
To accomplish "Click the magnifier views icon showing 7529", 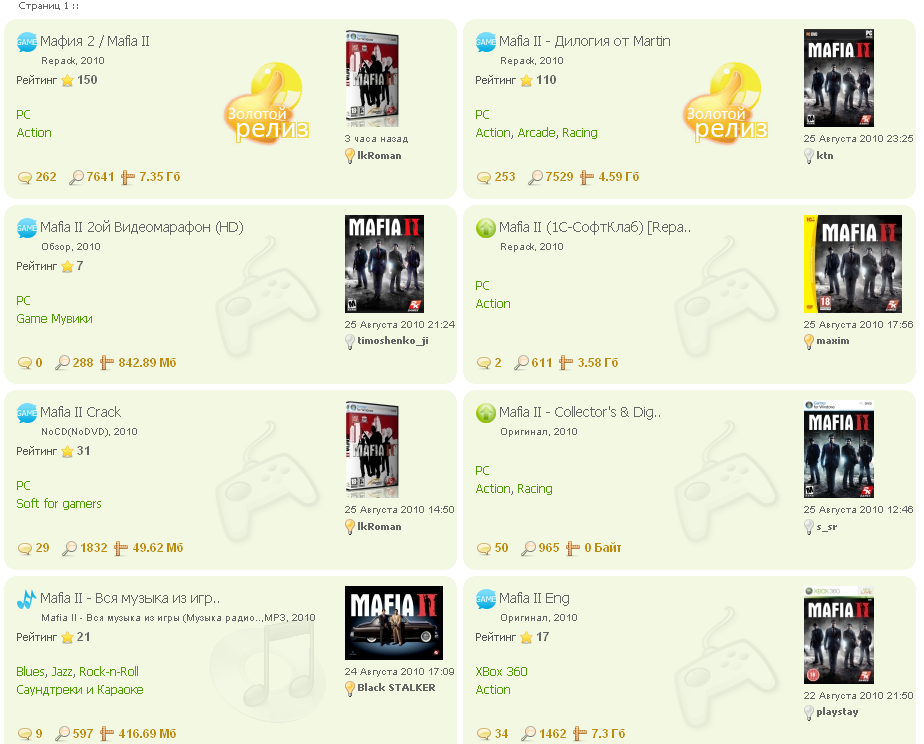I will (535, 177).
